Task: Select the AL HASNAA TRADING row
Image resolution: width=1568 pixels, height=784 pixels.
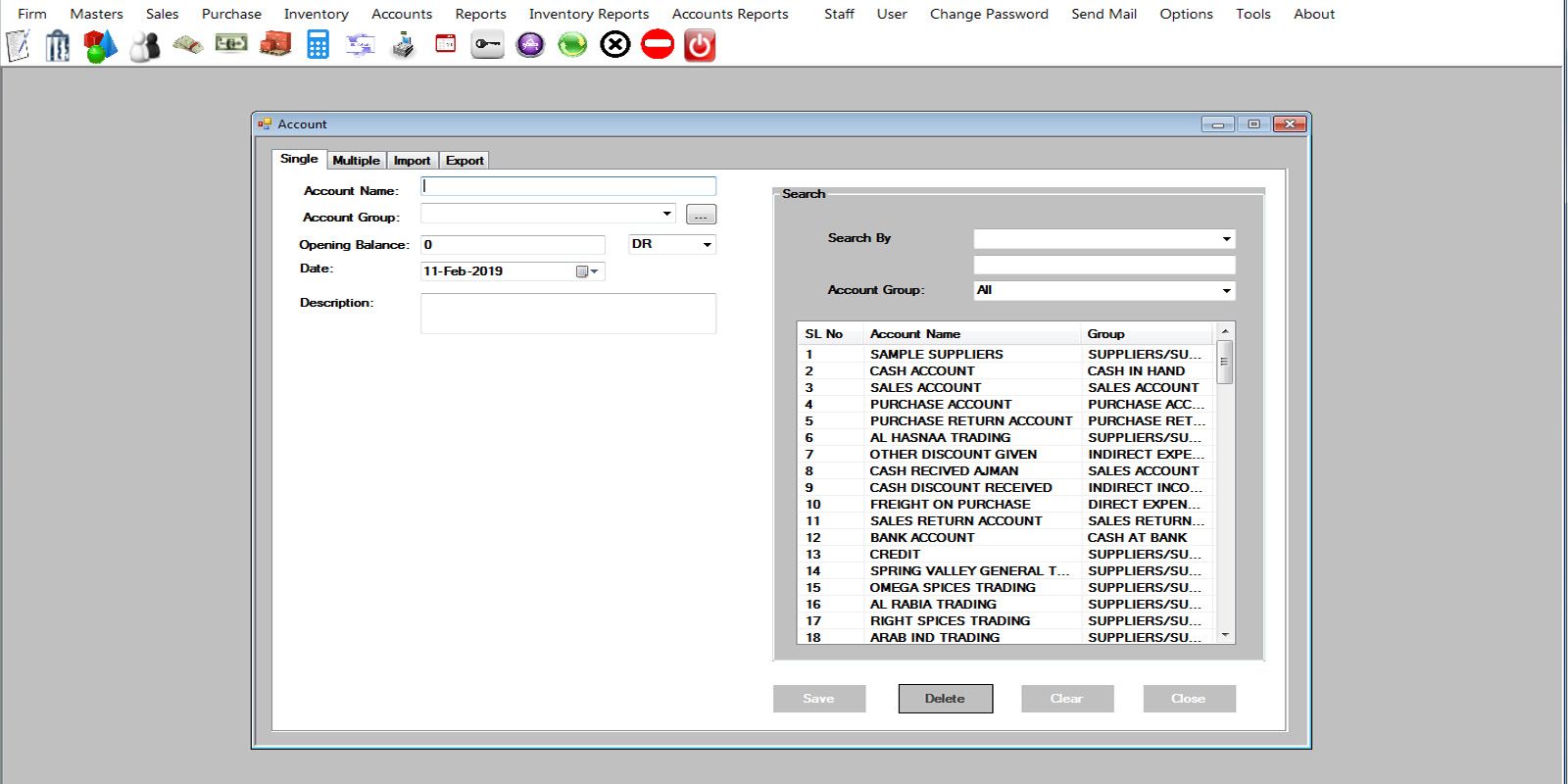Action: click(x=1006, y=437)
